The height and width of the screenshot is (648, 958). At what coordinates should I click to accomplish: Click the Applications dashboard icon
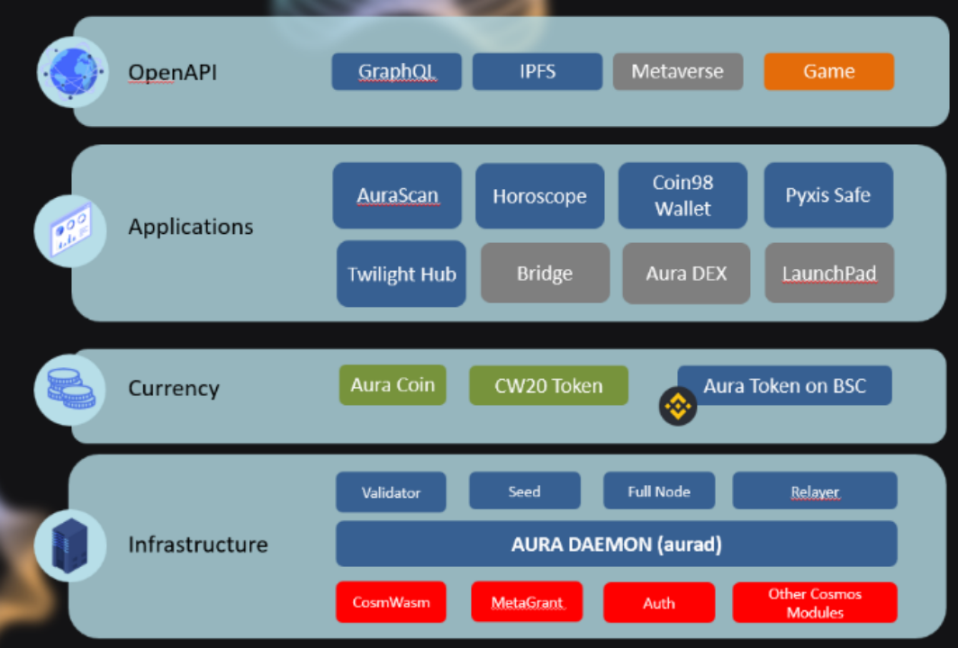71,231
